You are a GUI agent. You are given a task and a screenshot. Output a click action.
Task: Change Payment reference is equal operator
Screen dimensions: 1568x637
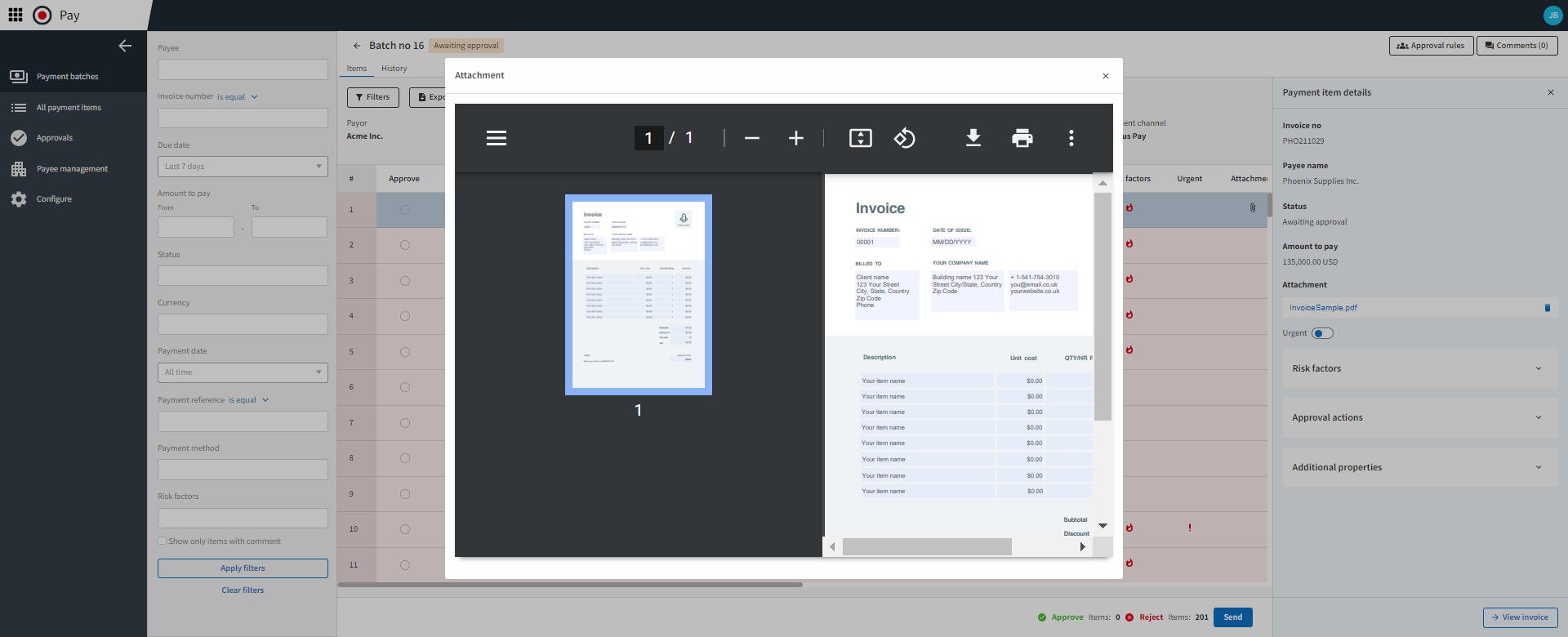(248, 400)
